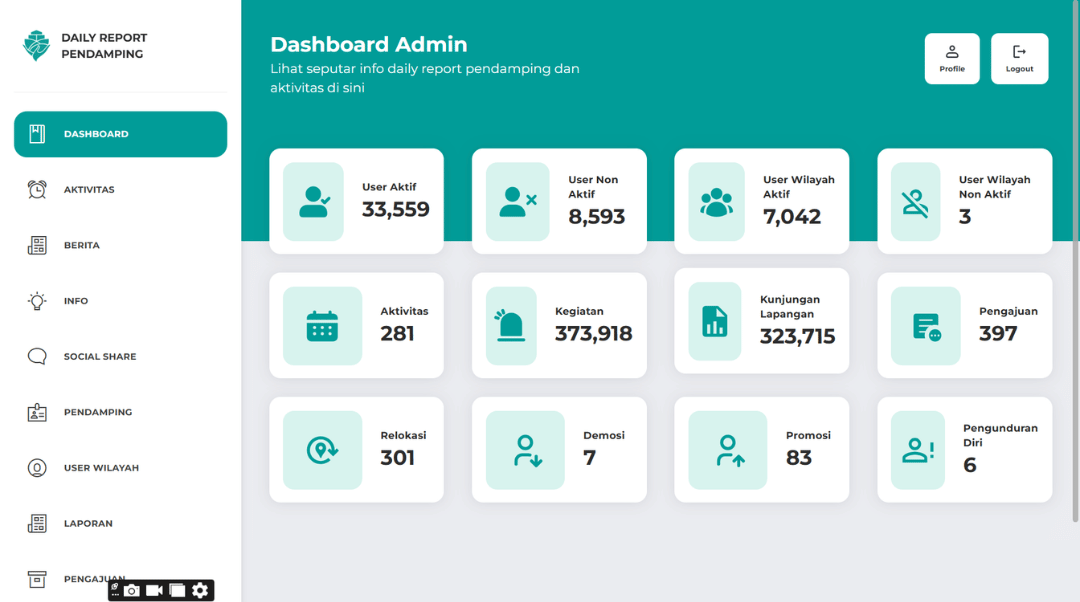The width and height of the screenshot is (1080, 602).
Task: Click the Profile button
Action: click(x=952, y=58)
